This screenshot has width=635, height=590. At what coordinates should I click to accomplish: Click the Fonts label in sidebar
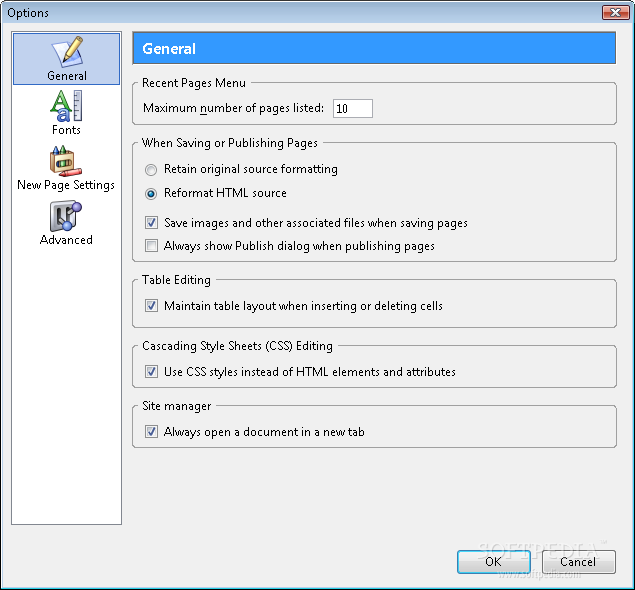pos(66,130)
